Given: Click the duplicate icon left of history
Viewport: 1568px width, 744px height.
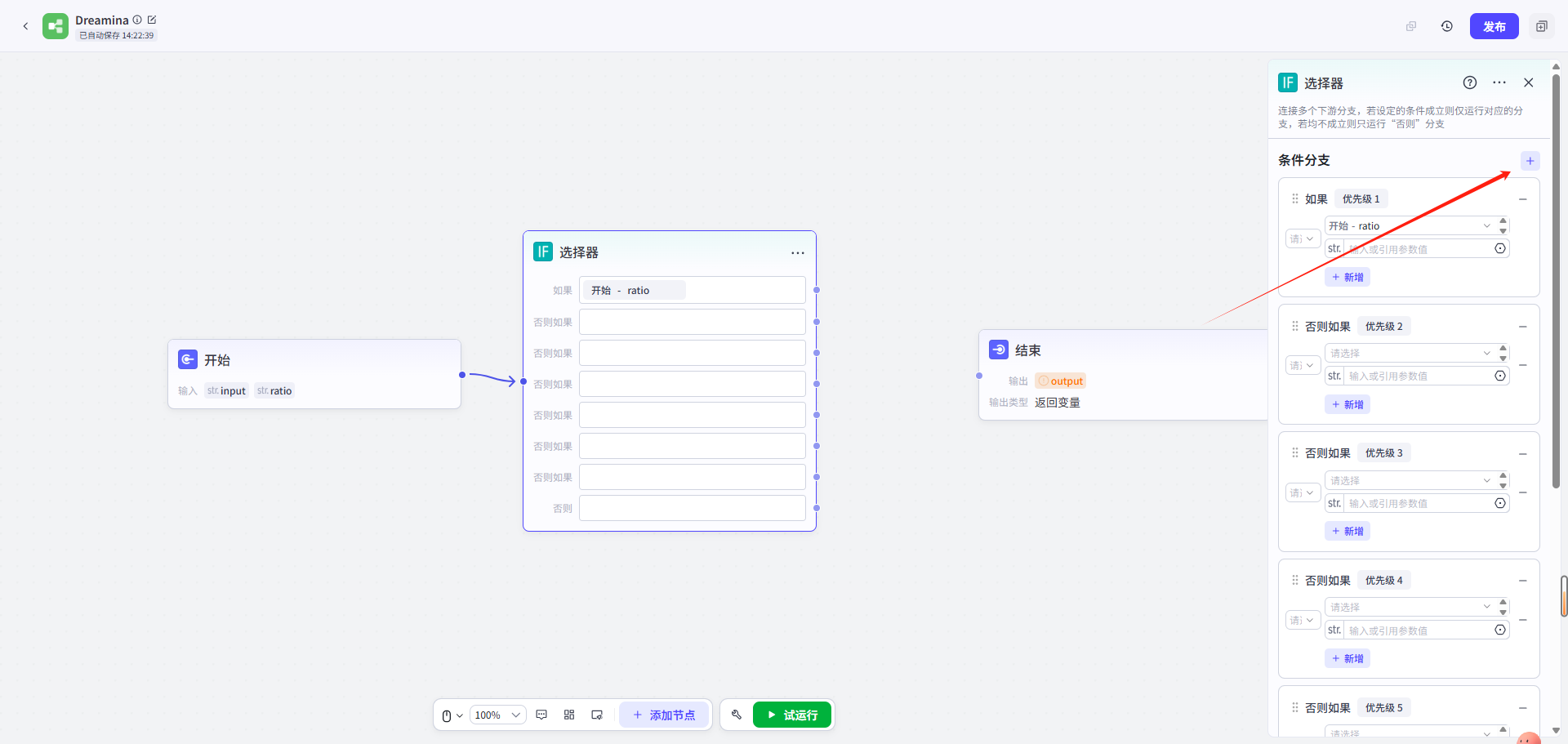Looking at the screenshot, I should 1411,26.
